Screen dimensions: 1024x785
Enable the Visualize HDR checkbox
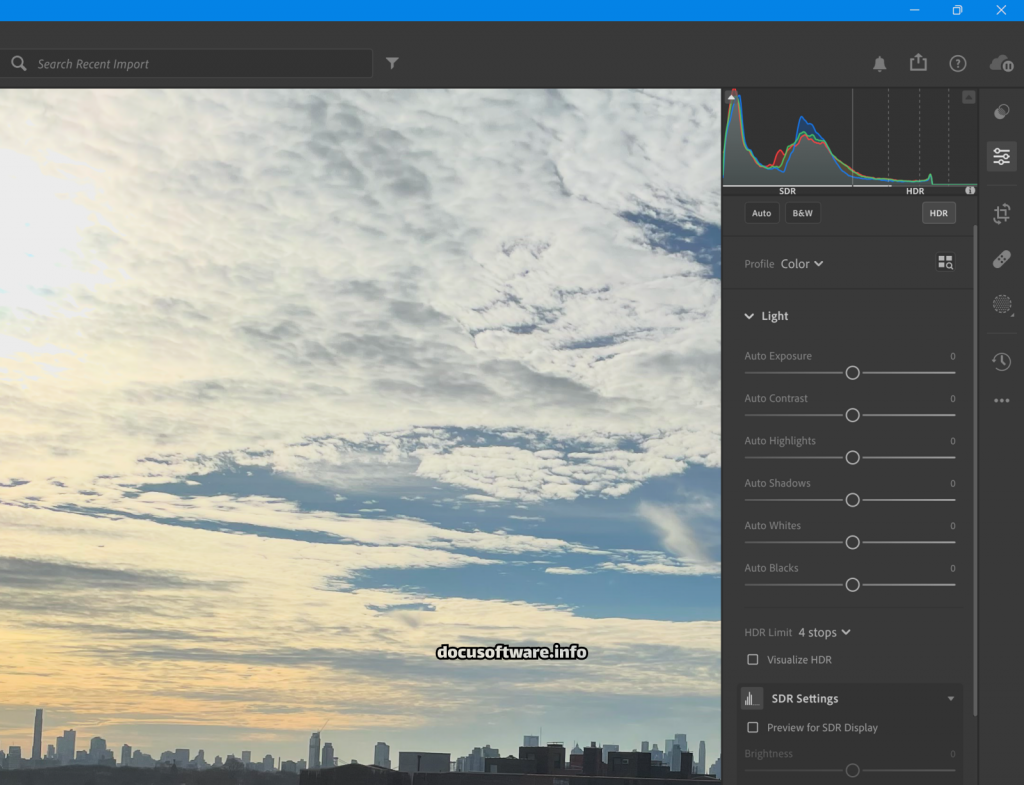pyautogui.click(x=753, y=660)
